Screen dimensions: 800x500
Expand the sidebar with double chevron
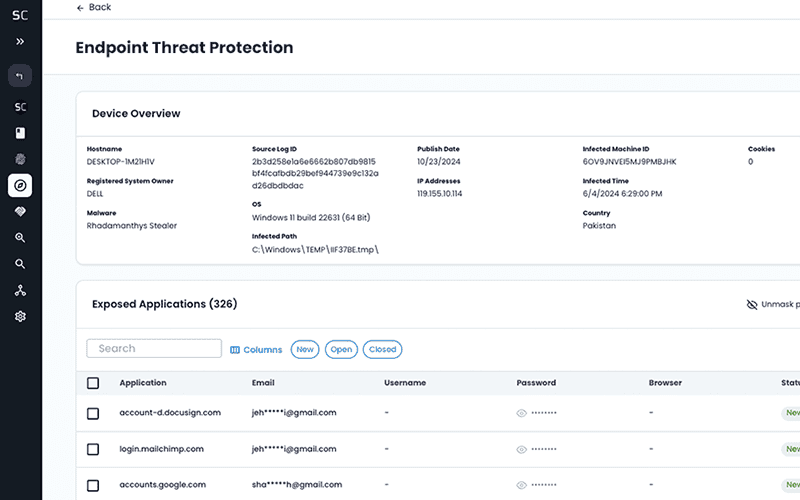tap(20, 41)
